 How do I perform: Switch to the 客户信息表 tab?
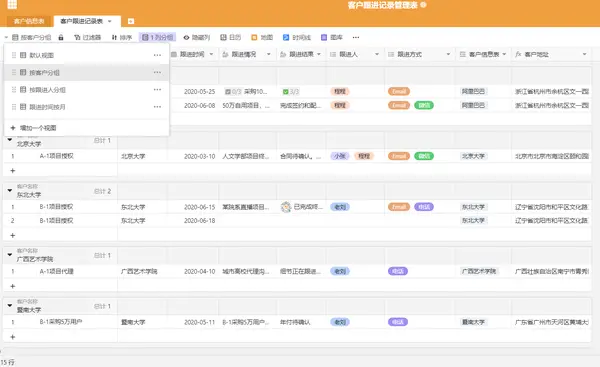point(29,21)
